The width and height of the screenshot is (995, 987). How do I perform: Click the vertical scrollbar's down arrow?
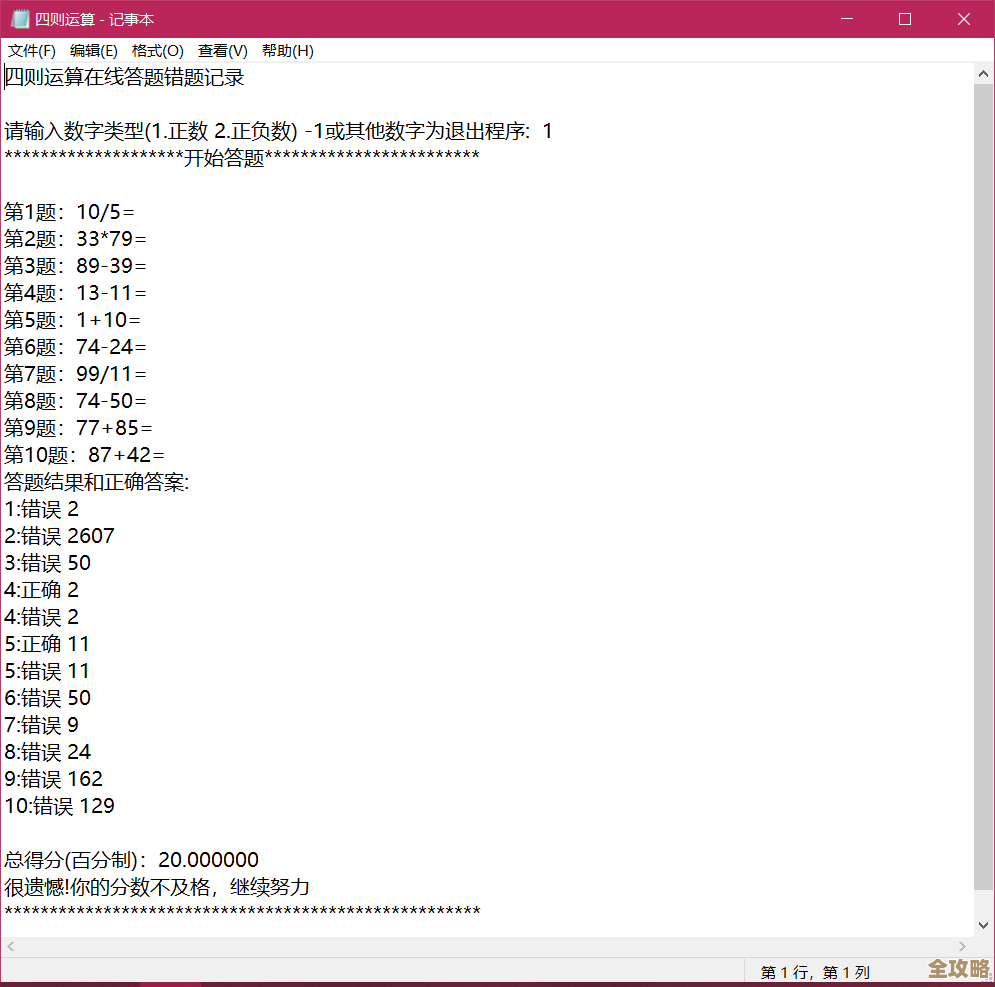point(983,925)
